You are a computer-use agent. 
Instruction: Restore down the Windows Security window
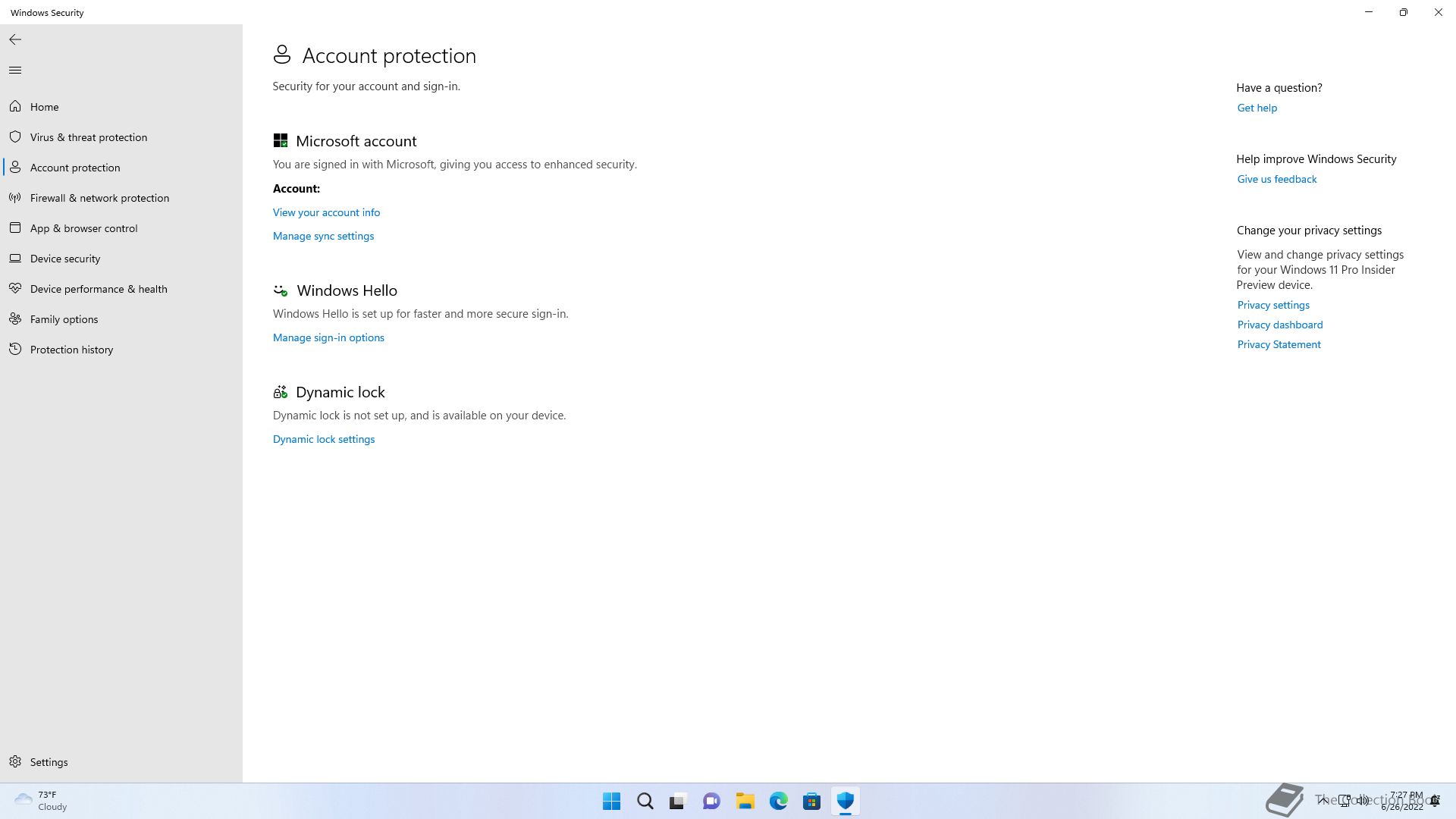tap(1403, 12)
